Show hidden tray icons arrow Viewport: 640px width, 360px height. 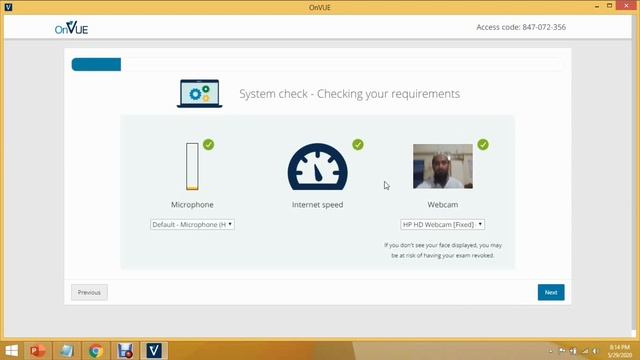pos(551,351)
